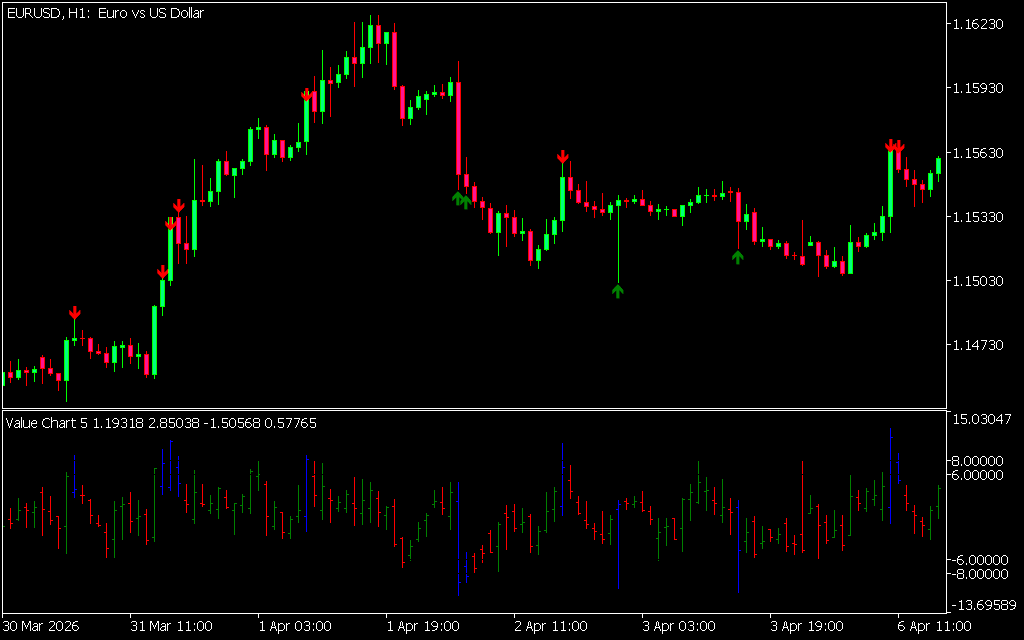Select the leftmost green buy arrow
The height and width of the screenshot is (640, 1024).
[457, 198]
